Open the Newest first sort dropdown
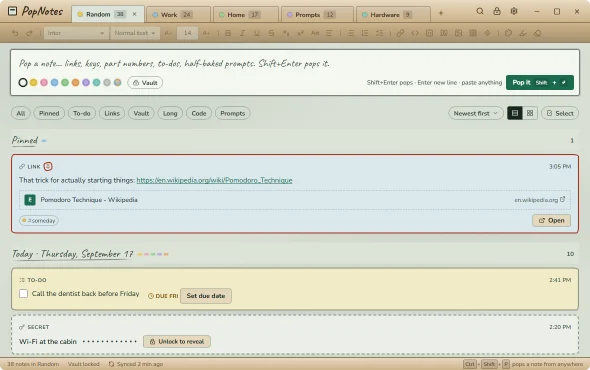Image resolution: width=590 pixels, height=370 pixels. coord(476,113)
